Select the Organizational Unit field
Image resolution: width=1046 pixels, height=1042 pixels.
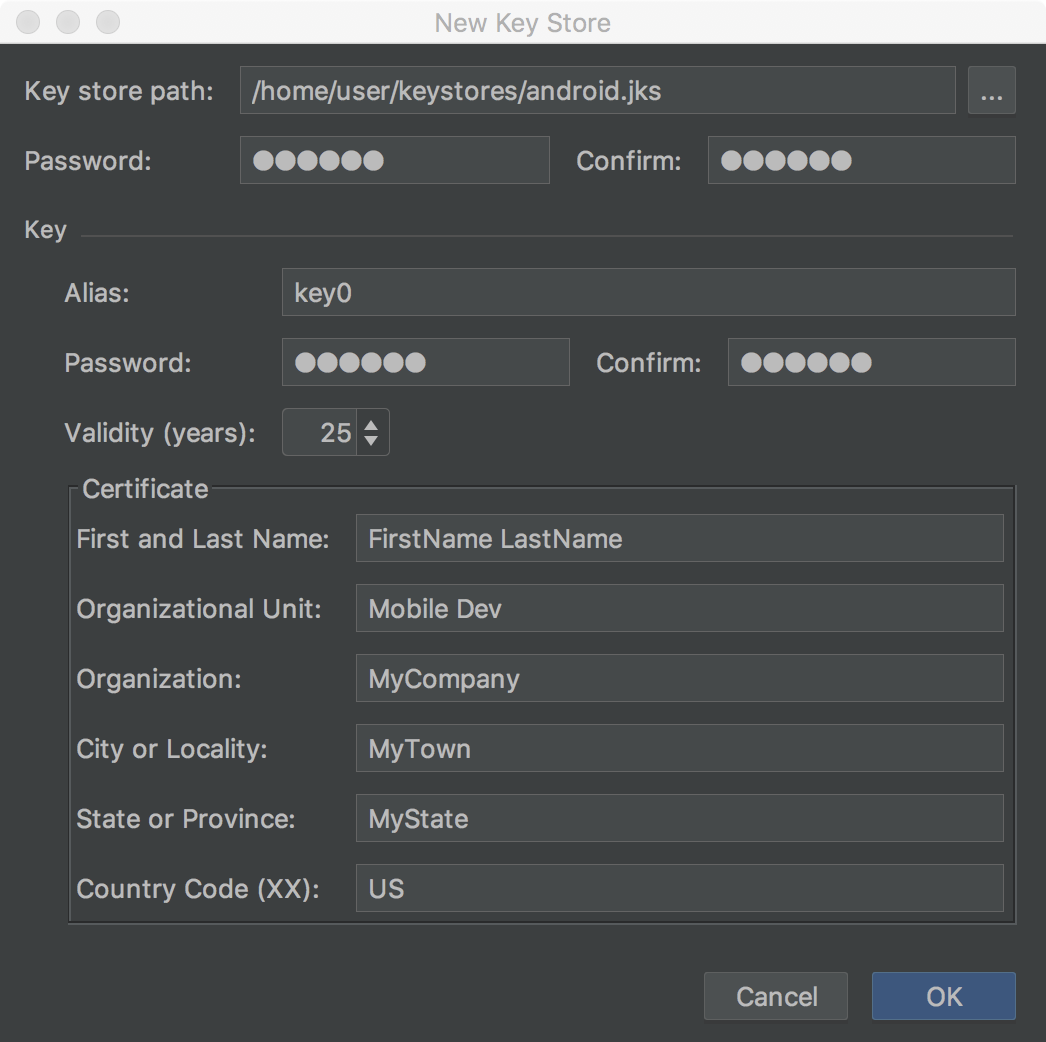click(679, 608)
